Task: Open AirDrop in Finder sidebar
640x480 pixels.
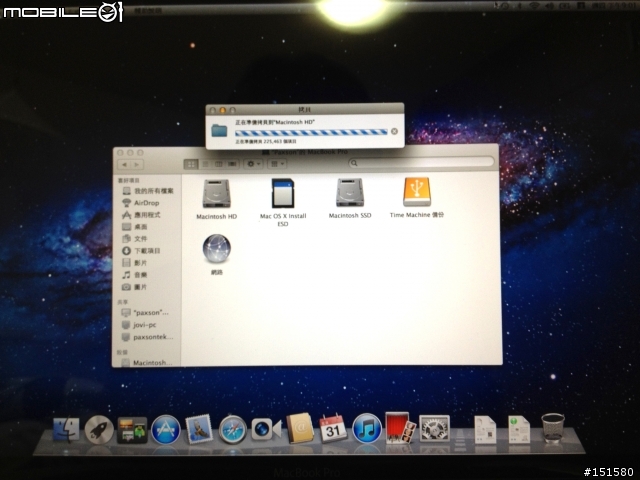Action: tap(141, 203)
